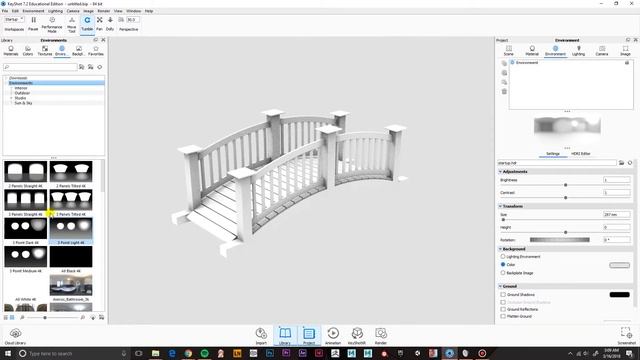
Task: Select the Dolly camera tool
Action: coord(110,23)
